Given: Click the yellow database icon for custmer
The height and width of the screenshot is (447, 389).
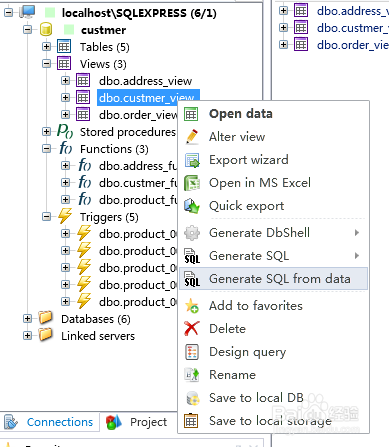Looking at the screenshot, I should 46,30.
